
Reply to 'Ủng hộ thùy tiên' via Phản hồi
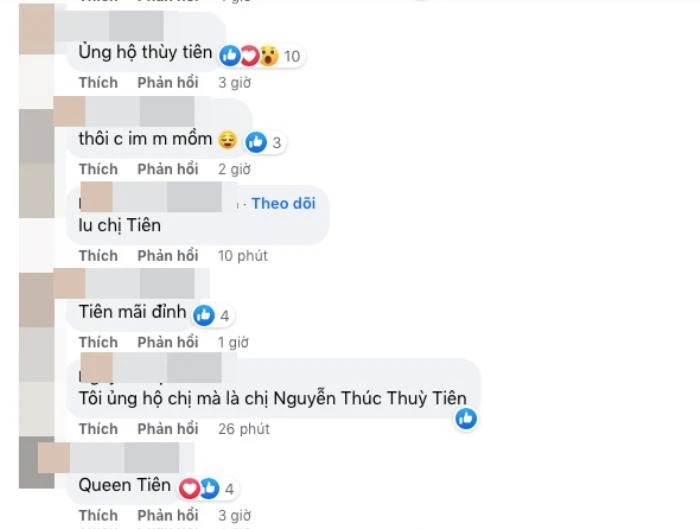point(168,83)
